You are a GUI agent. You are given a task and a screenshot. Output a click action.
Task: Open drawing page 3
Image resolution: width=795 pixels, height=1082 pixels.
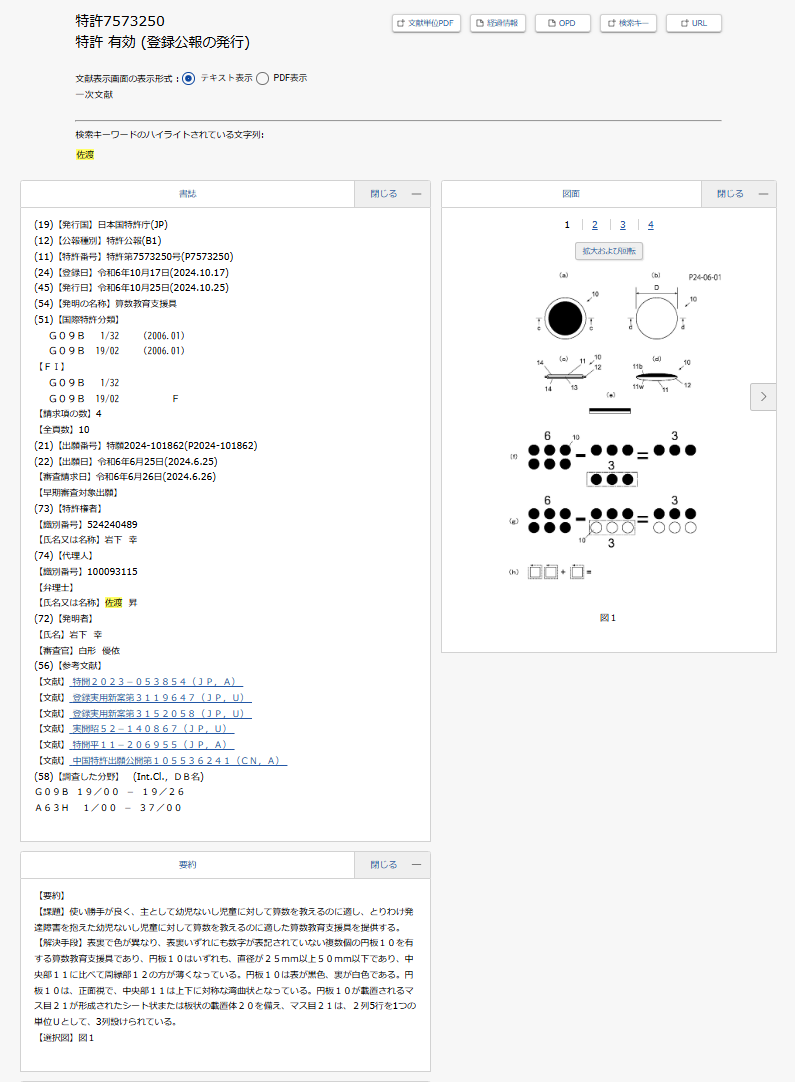tap(623, 225)
